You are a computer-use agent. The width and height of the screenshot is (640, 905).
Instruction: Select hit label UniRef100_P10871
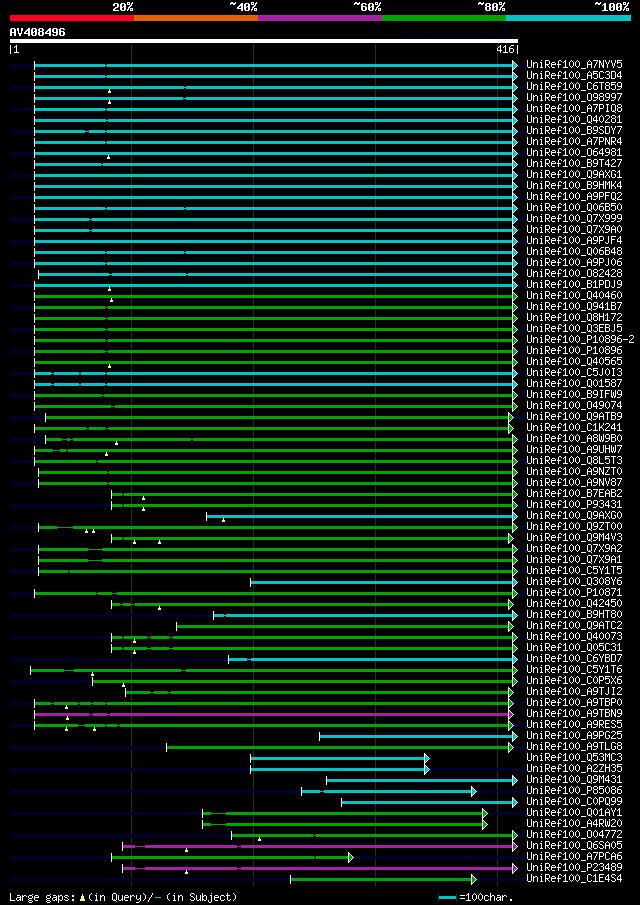[x=574, y=593]
